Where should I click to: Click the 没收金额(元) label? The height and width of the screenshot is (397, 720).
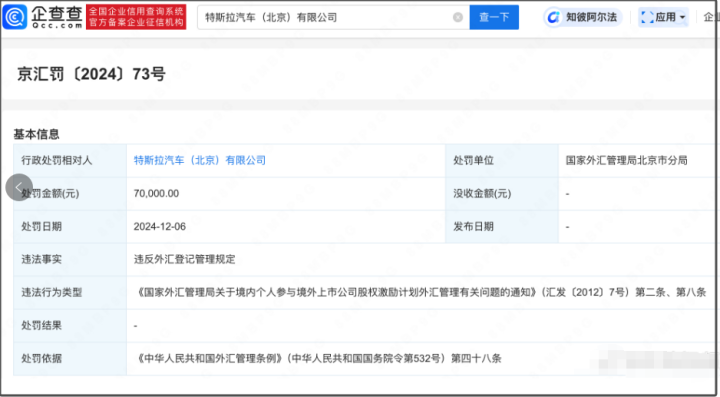[x=482, y=194]
